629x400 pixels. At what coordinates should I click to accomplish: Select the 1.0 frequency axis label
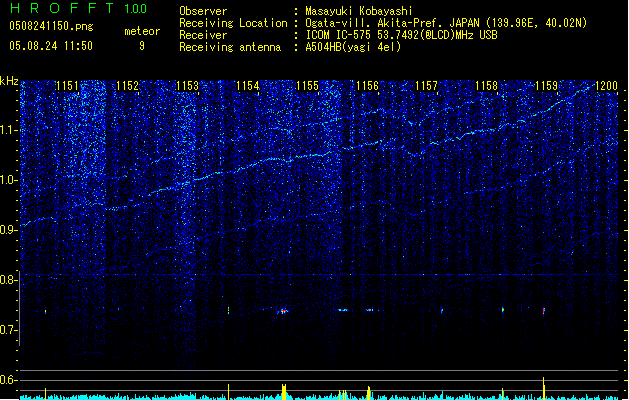9,180
